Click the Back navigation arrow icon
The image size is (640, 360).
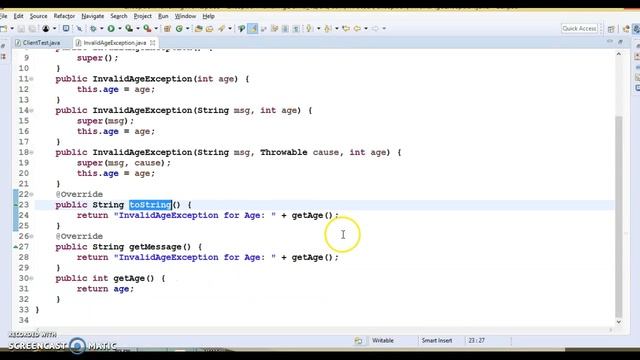click(357, 29)
